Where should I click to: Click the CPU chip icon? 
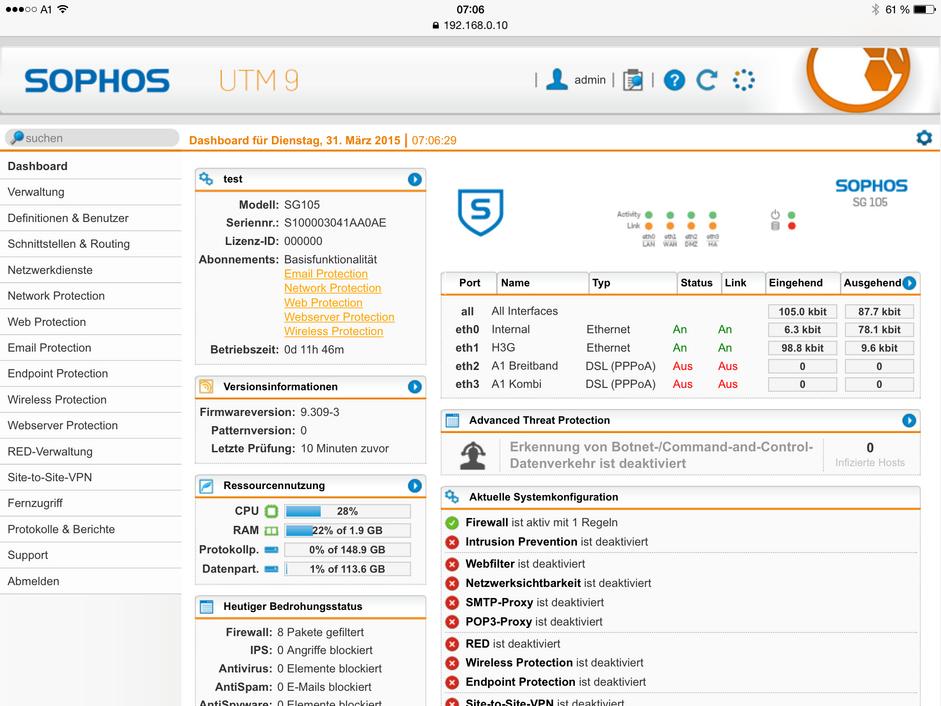[271, 511]
